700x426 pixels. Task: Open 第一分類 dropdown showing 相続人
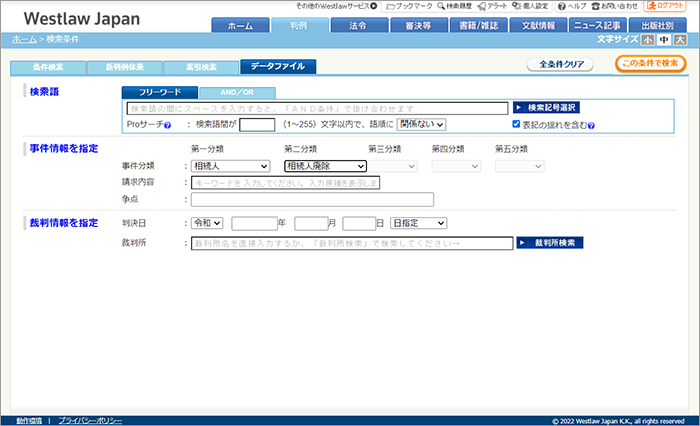pos(230,166)
